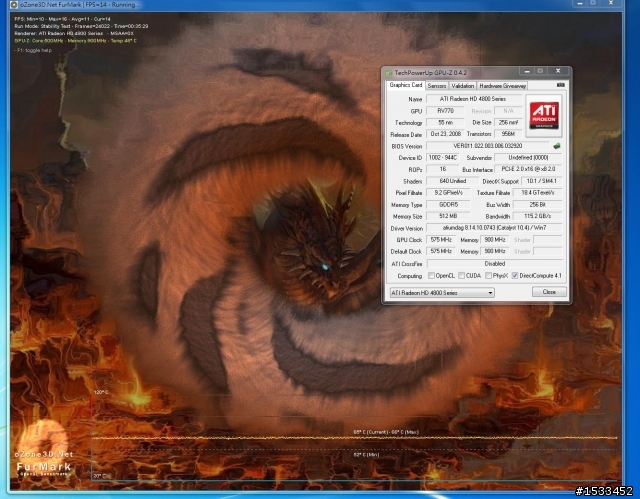Click the Technology field showing 55 nm
This screenshot has width=640, height=499.
(x=445, y=122)
